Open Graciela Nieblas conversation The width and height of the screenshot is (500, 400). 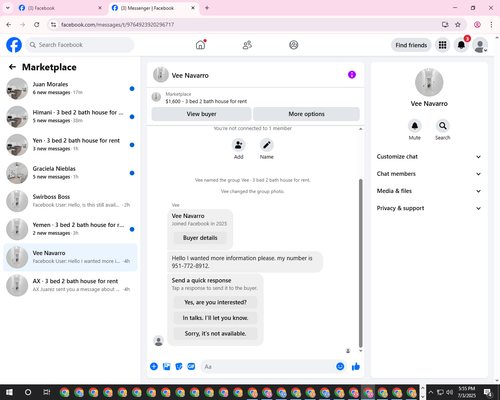[70, 173]
